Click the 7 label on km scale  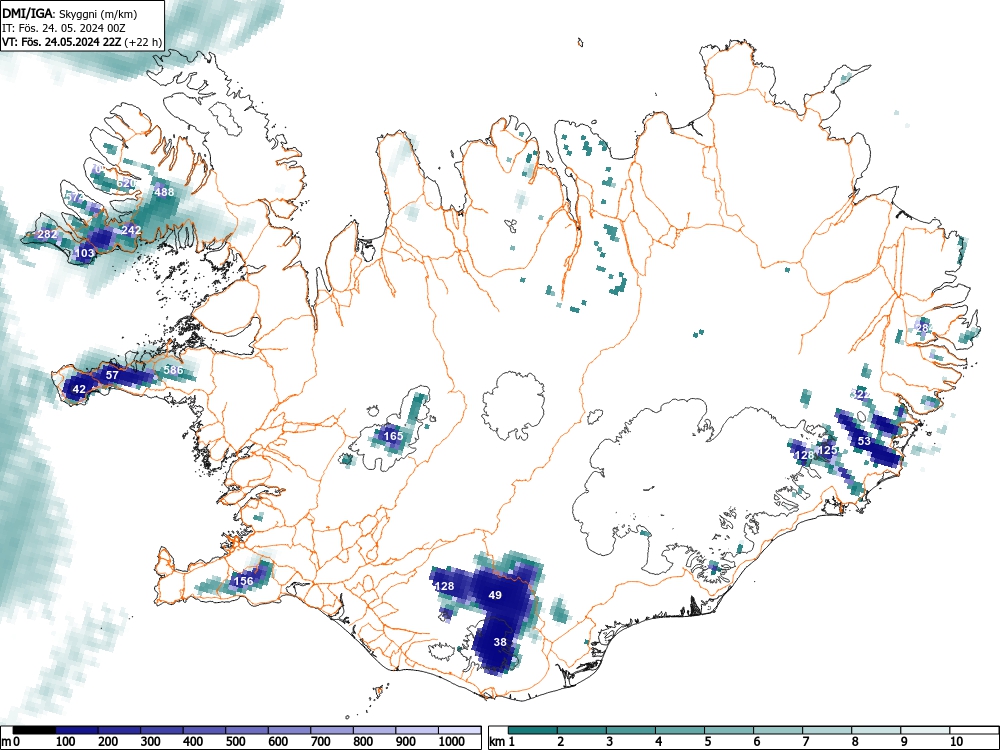click(805, 741)
